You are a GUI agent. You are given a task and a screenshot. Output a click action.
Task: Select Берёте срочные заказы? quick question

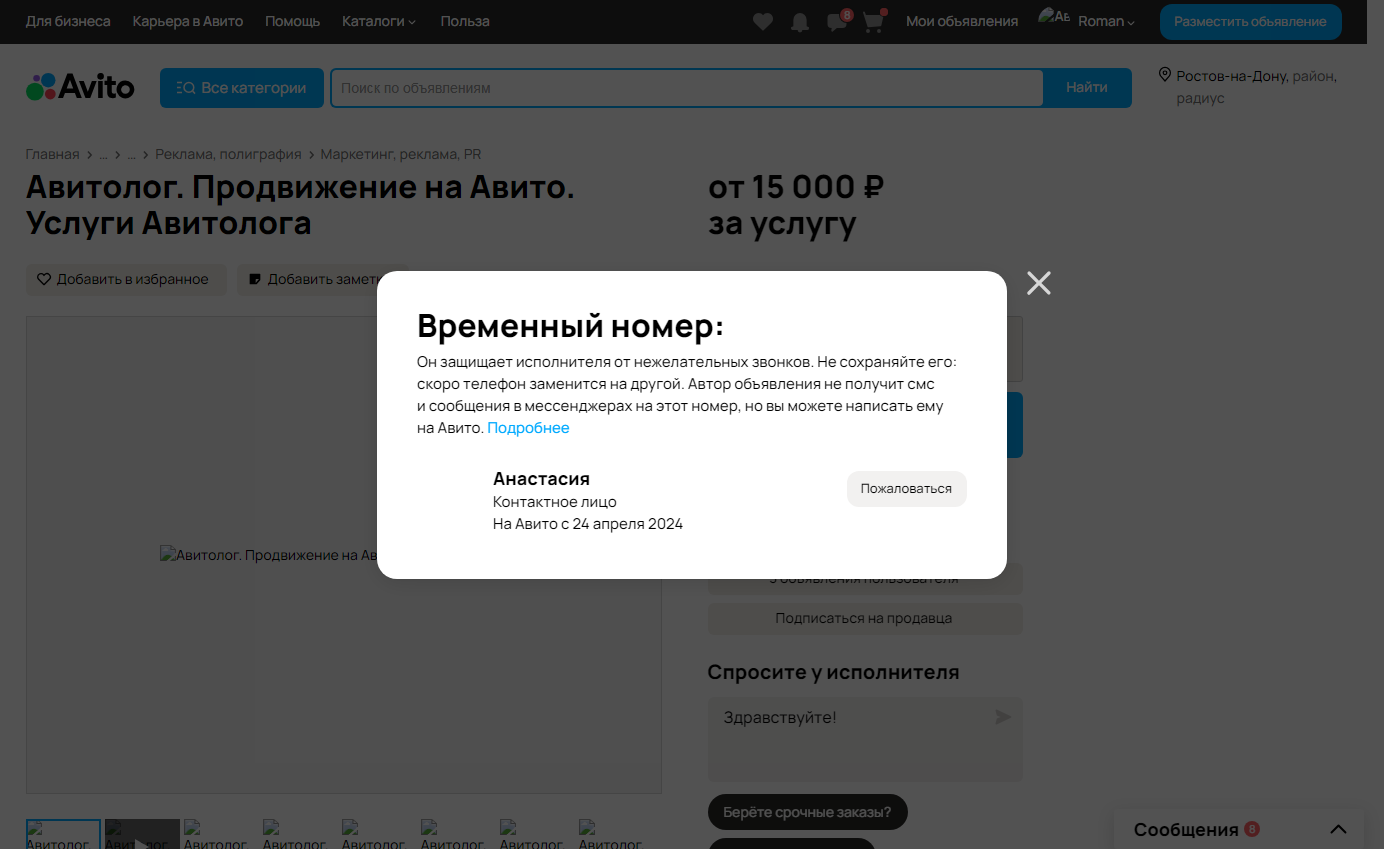[x=807, y=812]
